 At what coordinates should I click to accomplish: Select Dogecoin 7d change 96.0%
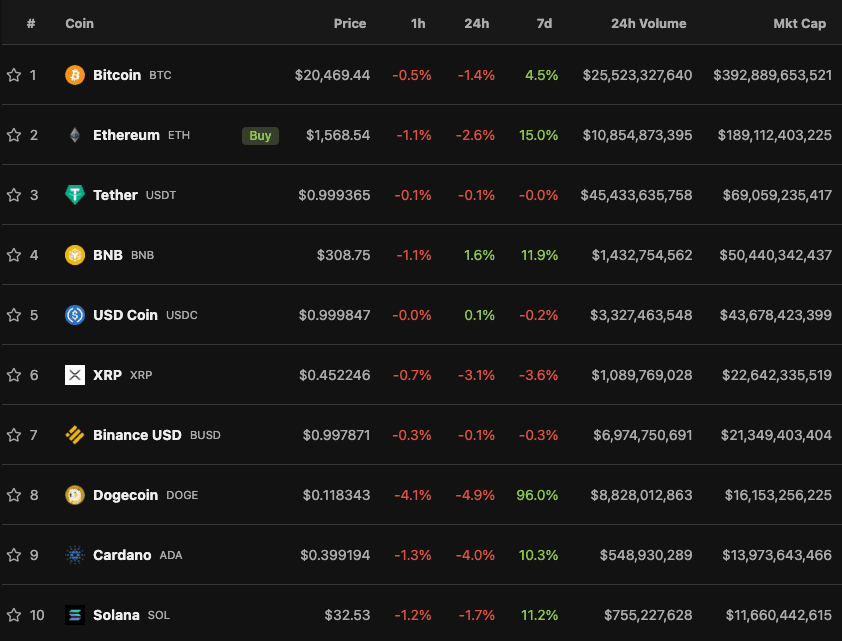point(537,495)
